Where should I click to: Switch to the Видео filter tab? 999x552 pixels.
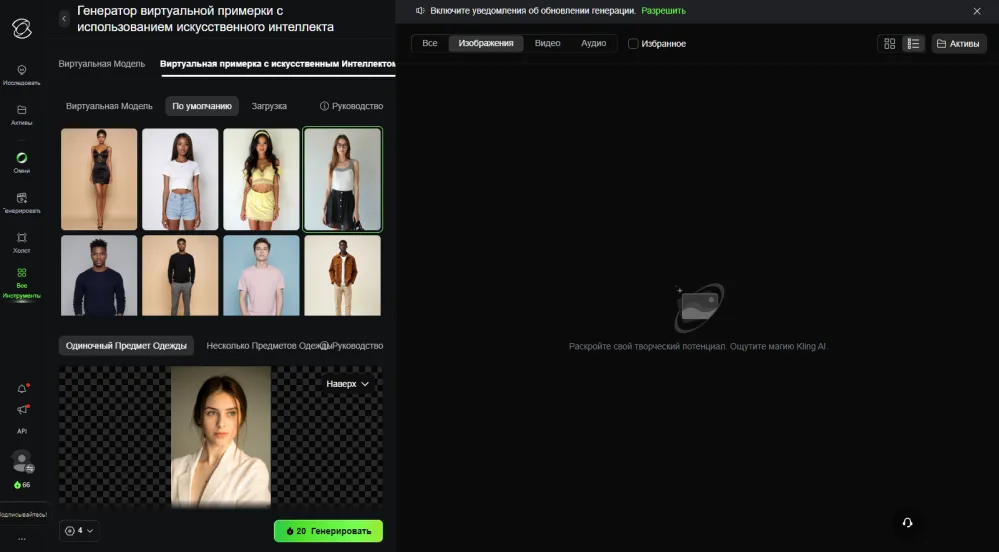coord(547,43)
